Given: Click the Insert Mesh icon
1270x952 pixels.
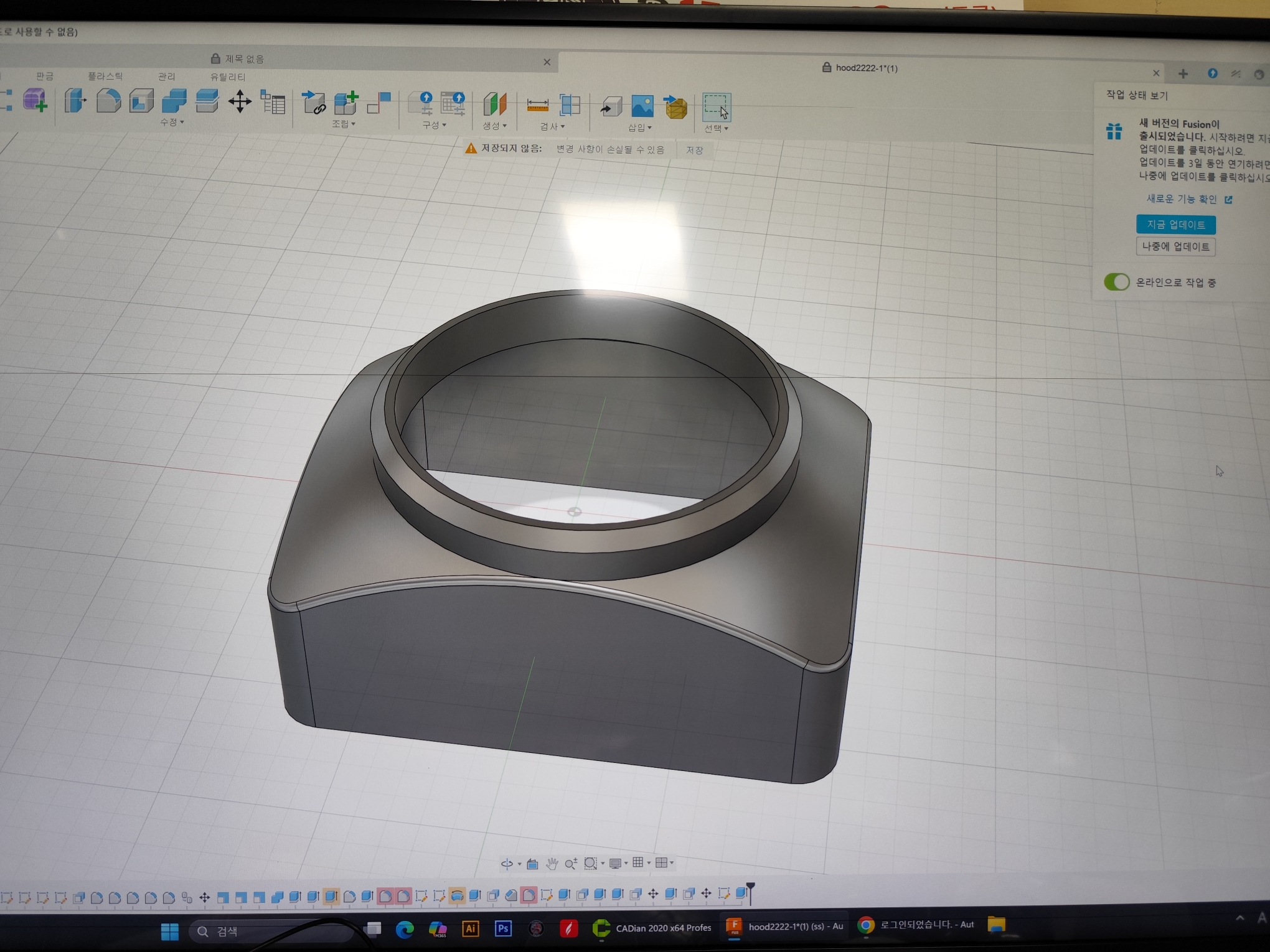Looking at the screenshot, I should click(x=675, y=108).
